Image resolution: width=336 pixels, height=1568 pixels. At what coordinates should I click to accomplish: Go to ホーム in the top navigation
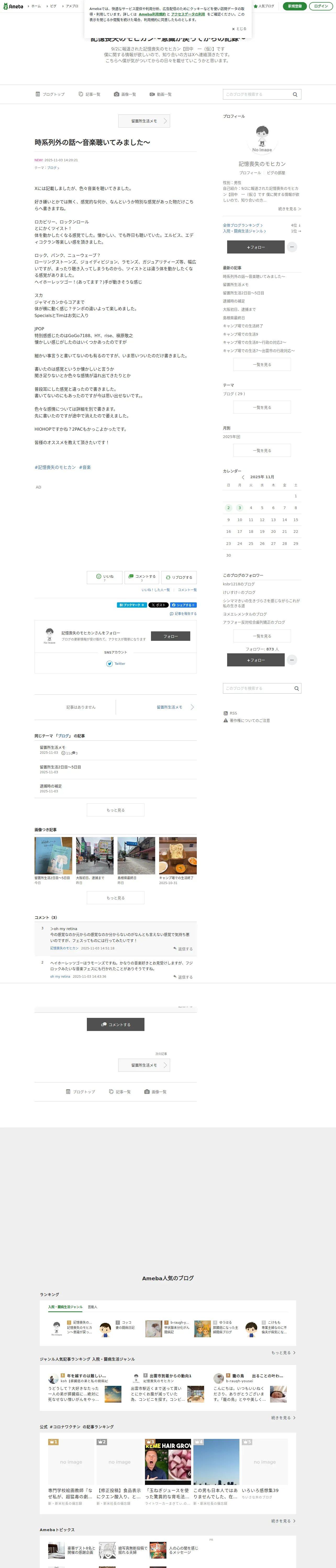click(36, 6)
